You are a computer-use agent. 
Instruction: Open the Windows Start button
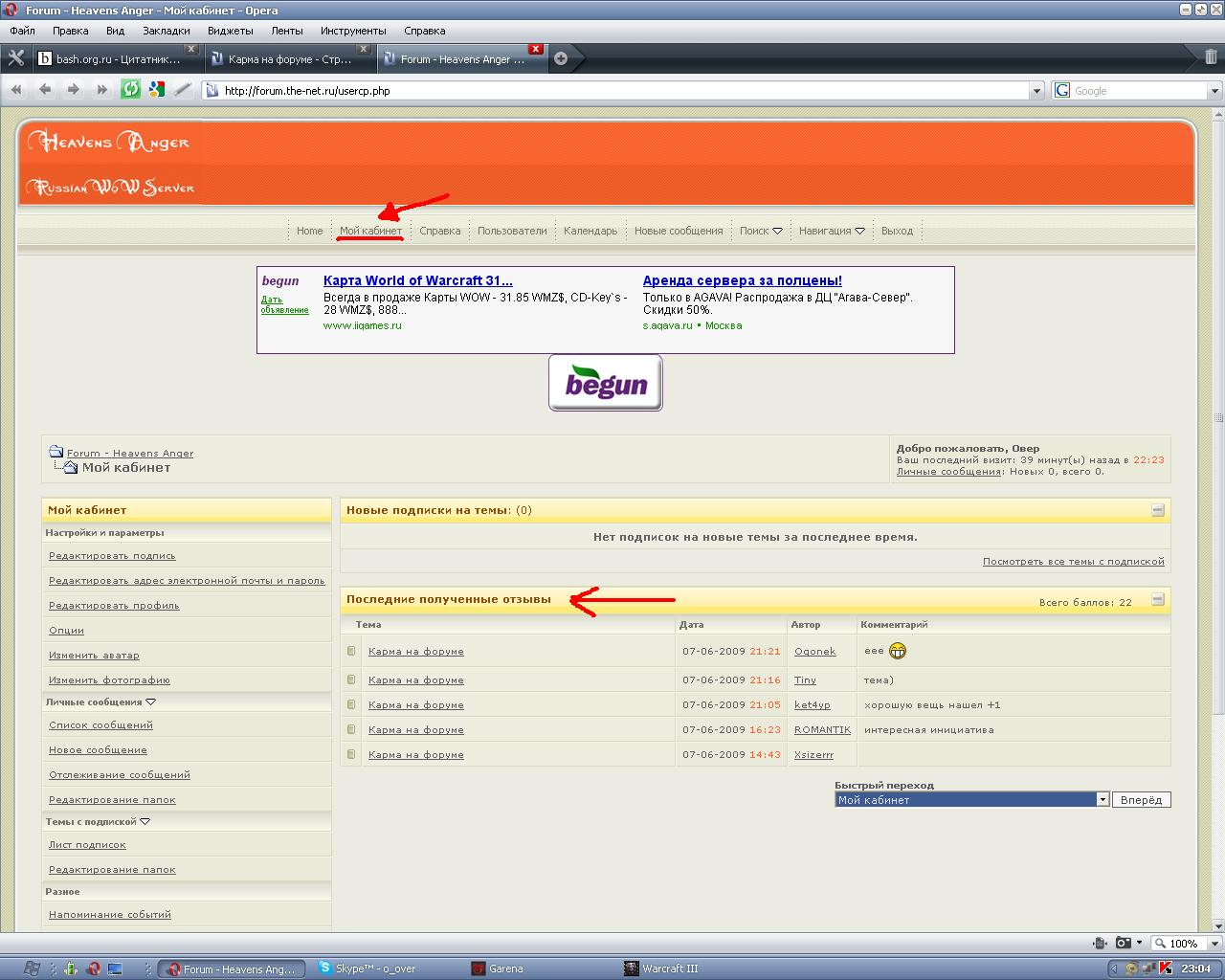tap(32, 969)
